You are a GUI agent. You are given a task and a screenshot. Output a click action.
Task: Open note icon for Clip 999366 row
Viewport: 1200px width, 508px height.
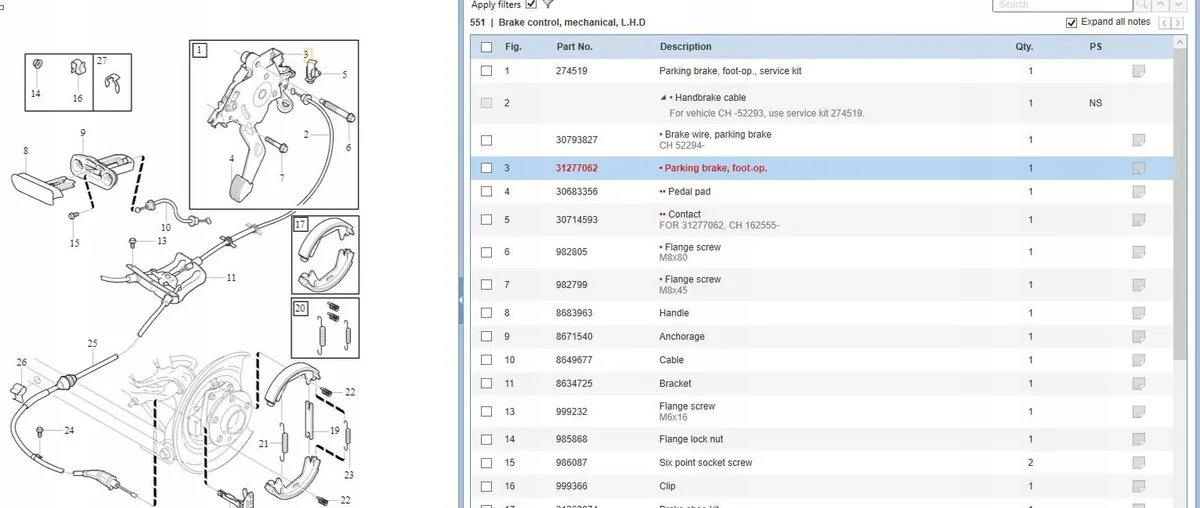pos(1138,486)
